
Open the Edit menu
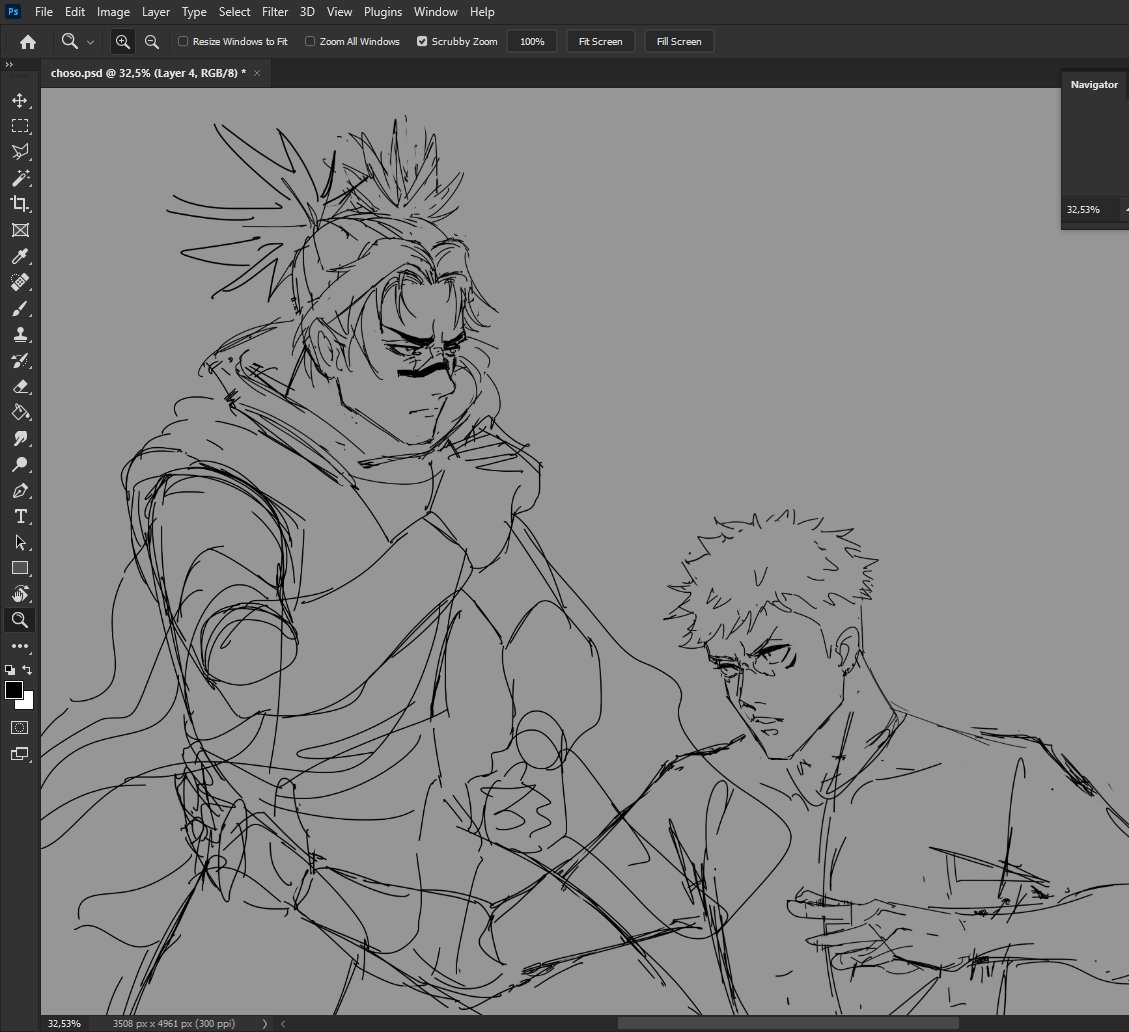[x=75, y=12]
